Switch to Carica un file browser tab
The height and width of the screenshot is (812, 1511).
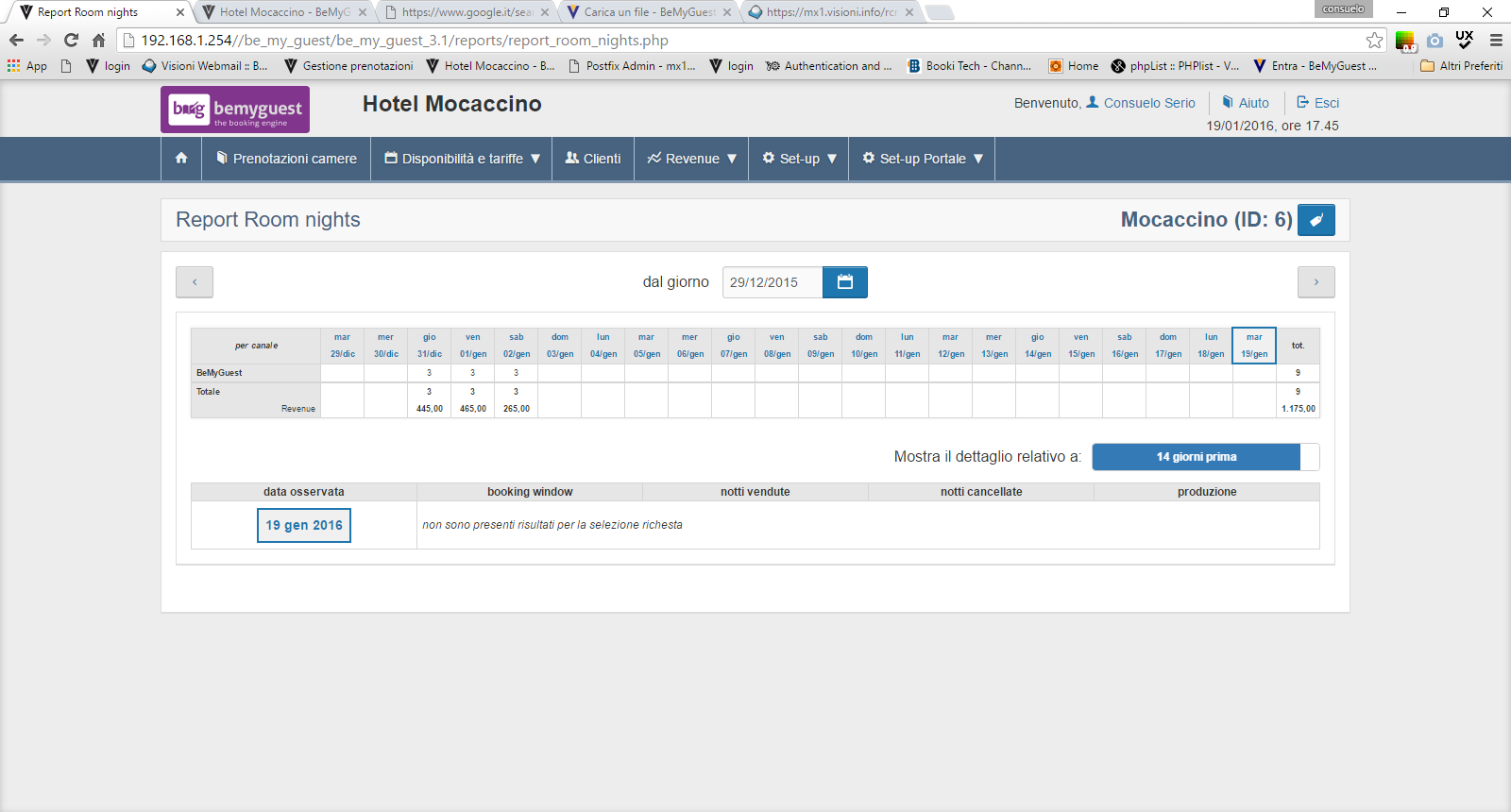pos(648,12)
